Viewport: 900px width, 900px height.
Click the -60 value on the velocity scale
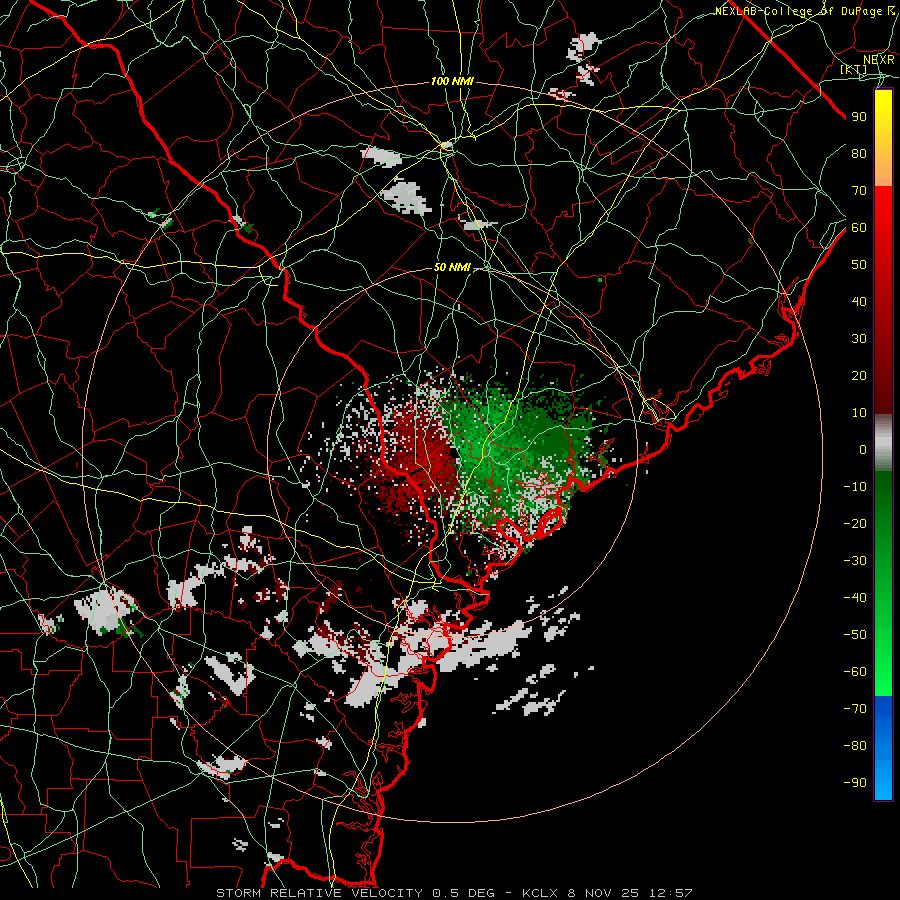coord(855,672)
